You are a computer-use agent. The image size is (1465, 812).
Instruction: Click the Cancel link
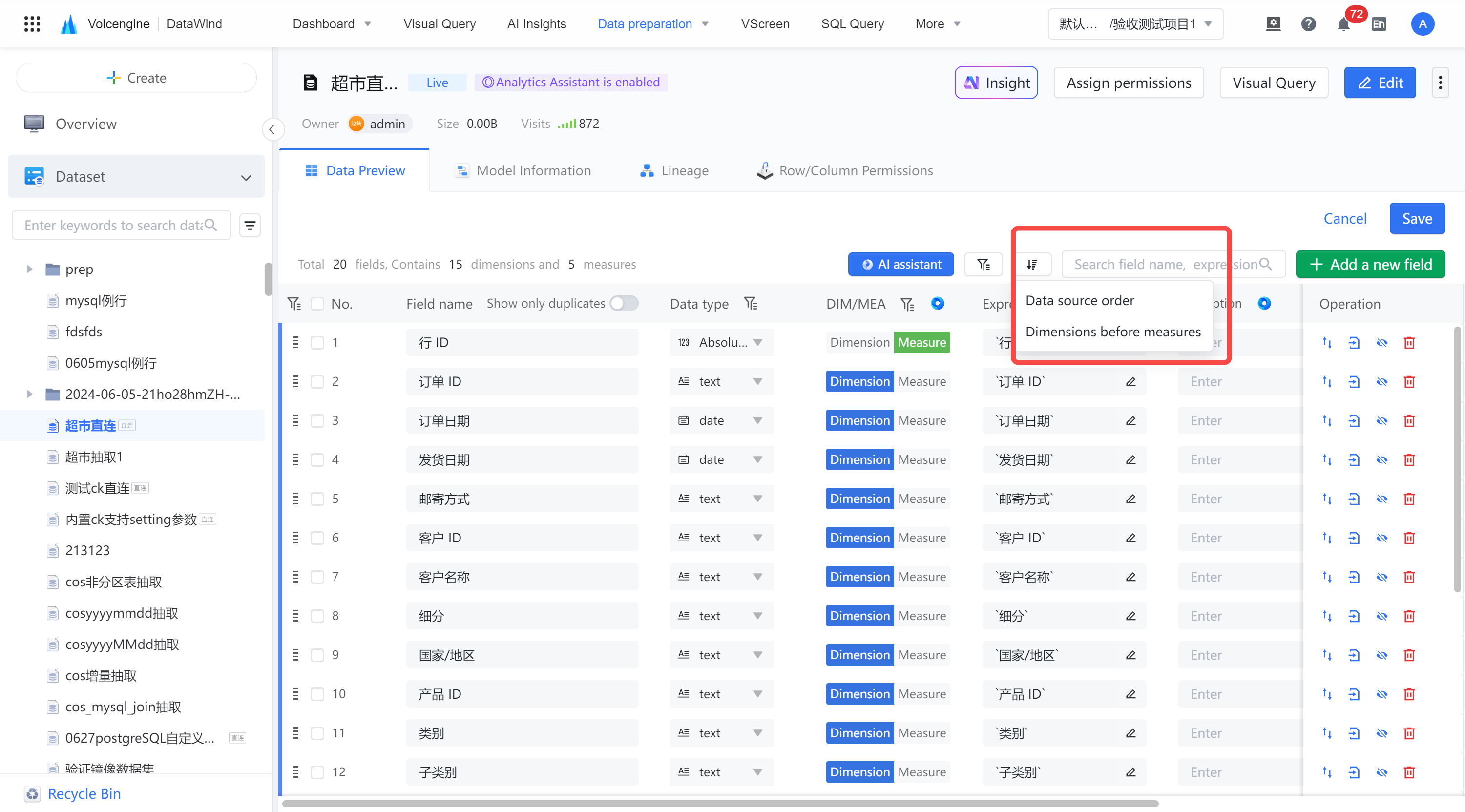click(x=1344, y=219)
